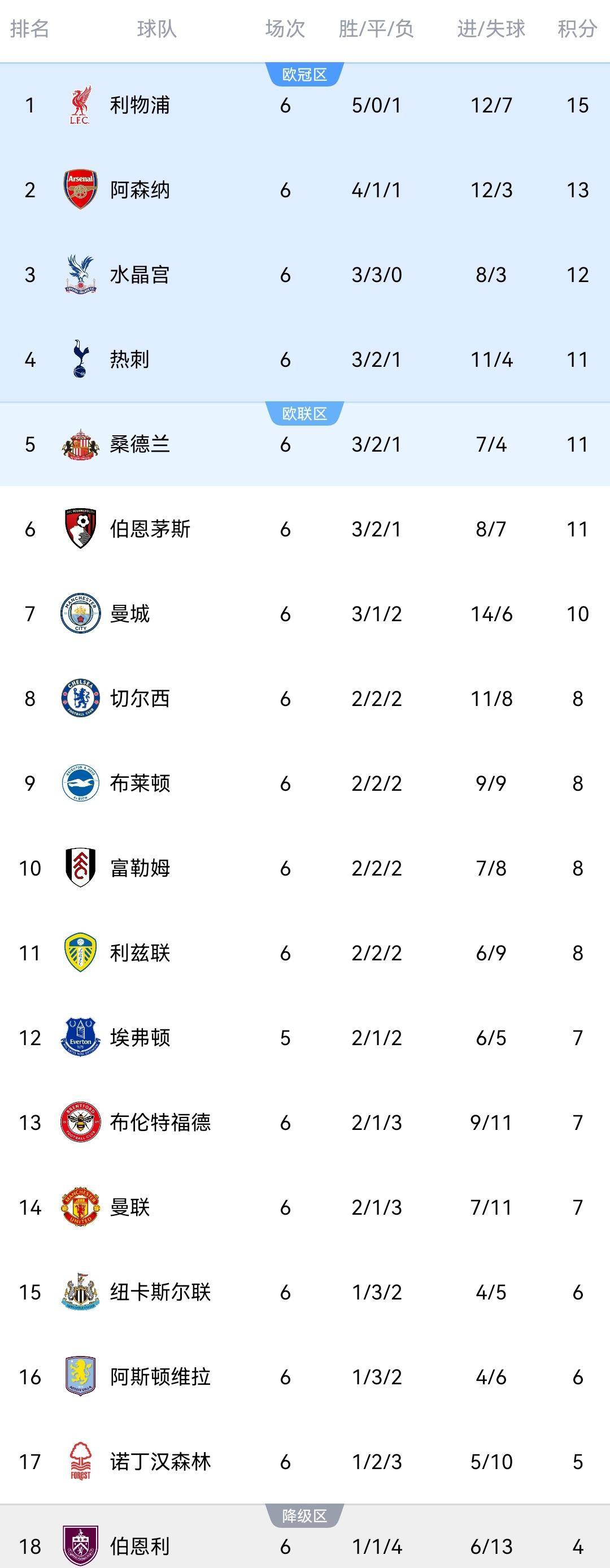Select the 欧联区 zone label
This screenshot has width=610, height=1568.
[x=304, y=414]
